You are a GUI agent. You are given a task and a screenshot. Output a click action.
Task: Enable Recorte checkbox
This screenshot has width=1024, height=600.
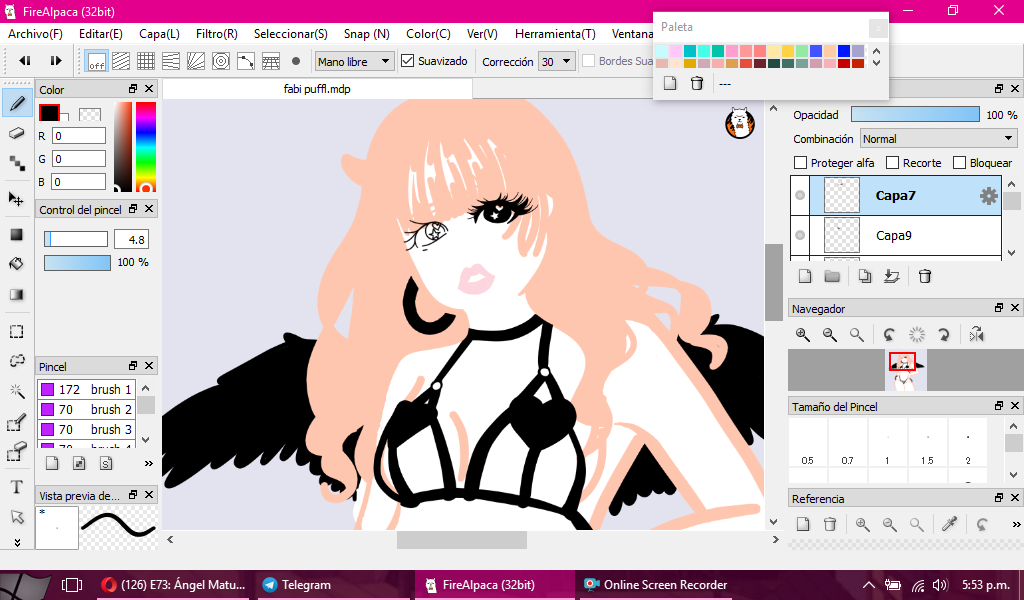892,163
